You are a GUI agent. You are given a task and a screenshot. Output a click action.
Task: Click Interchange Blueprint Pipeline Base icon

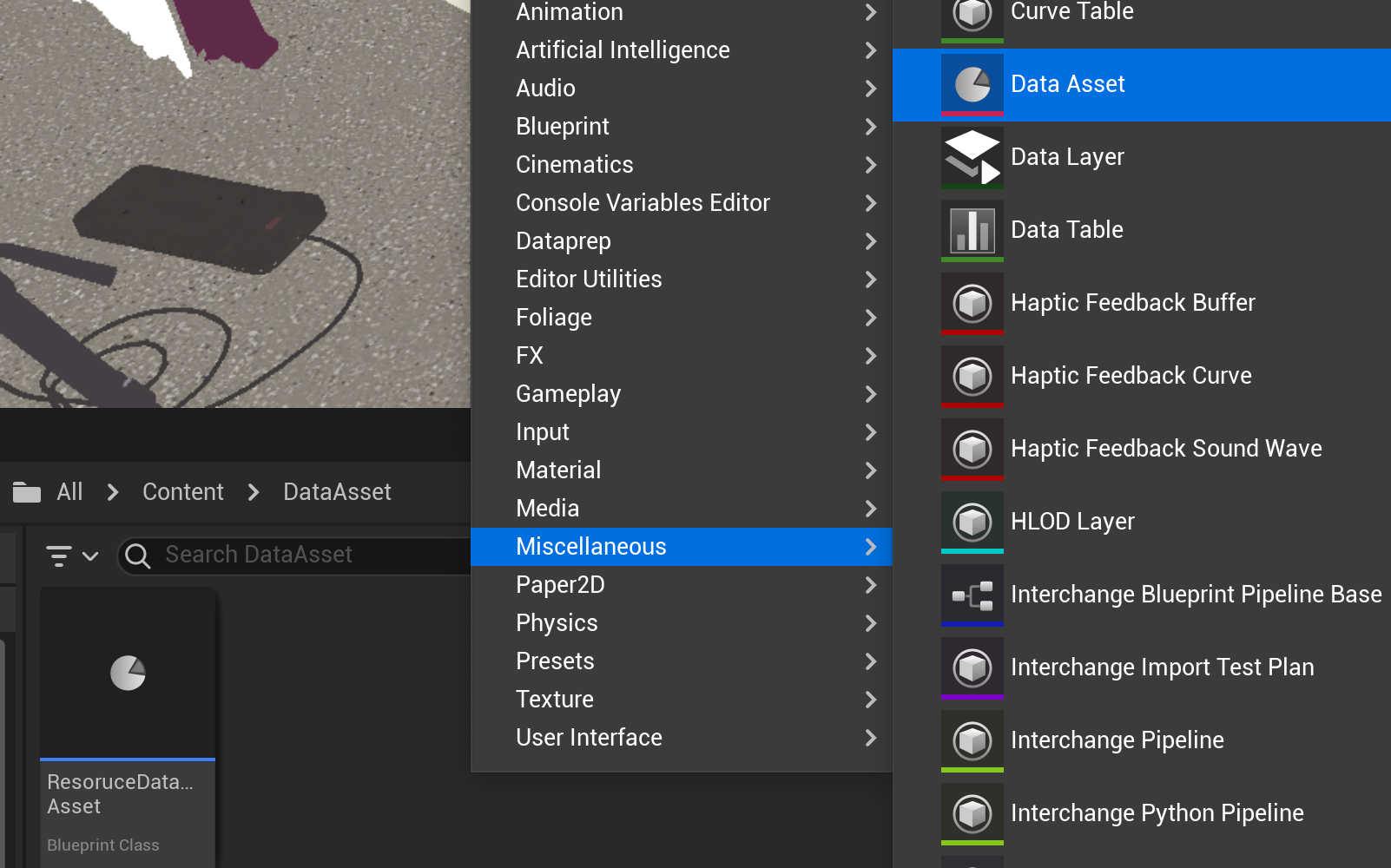coord(972,595)
